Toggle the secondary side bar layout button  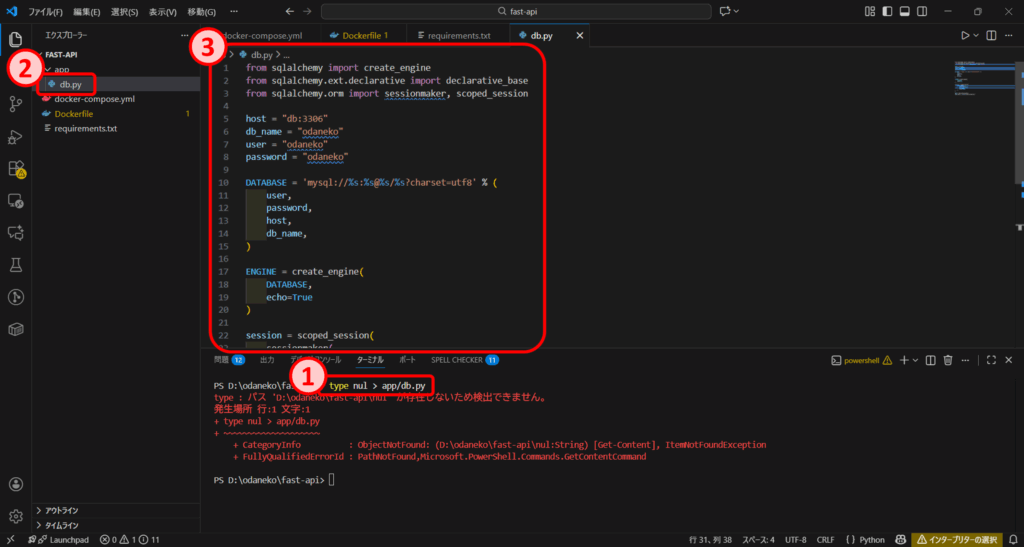pyautogui.click(x=924, y=11)
